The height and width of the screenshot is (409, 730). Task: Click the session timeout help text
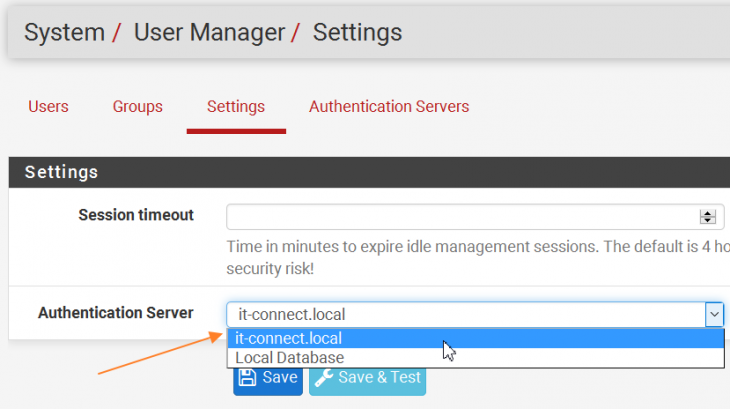(x=478, y=257)
